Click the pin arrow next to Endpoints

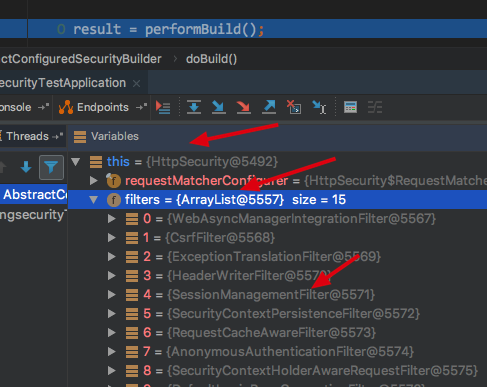pyautogui.click(x=141, y=107)
